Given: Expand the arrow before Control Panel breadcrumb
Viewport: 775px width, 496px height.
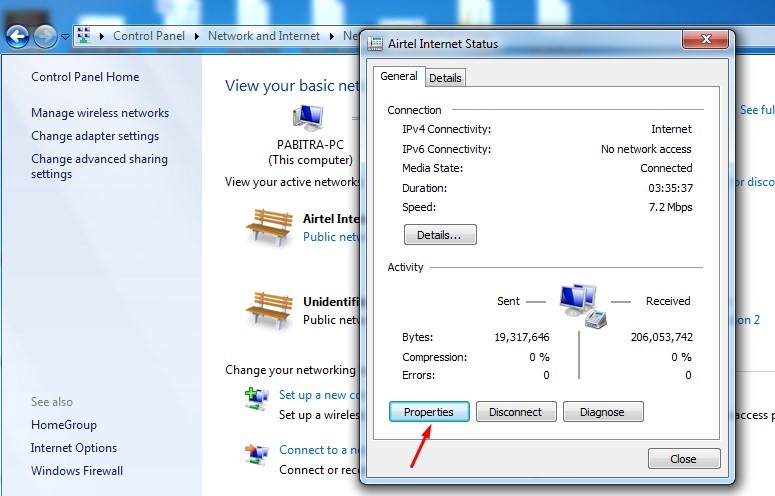Looking at the screenshot, I should click(x=101, y=36).
